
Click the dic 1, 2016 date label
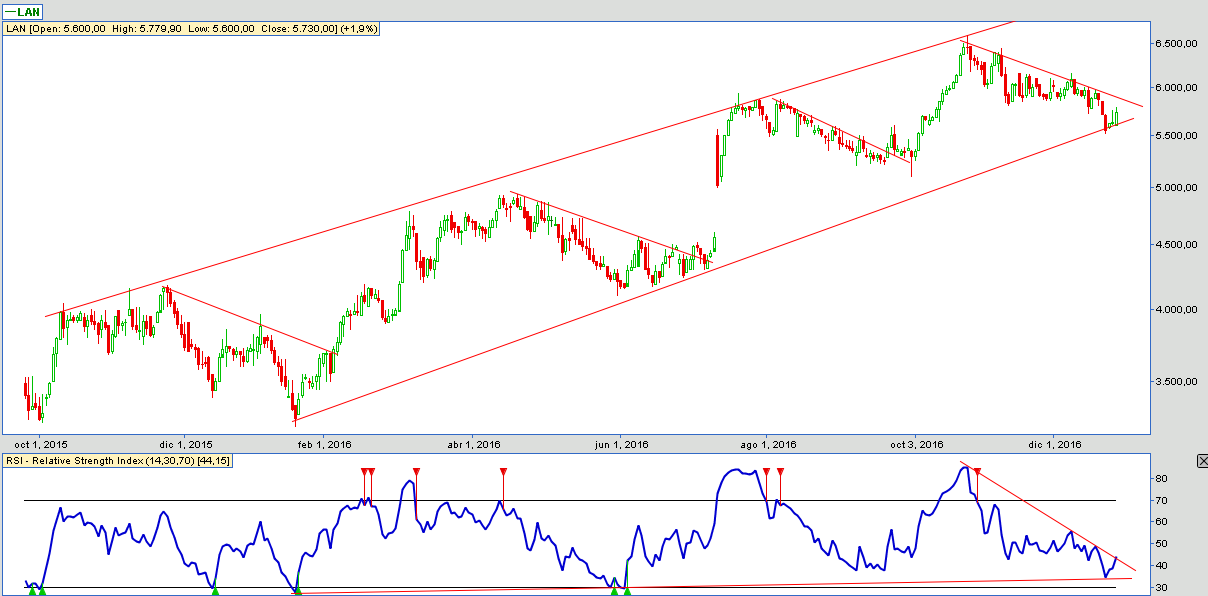(1056, 444)
